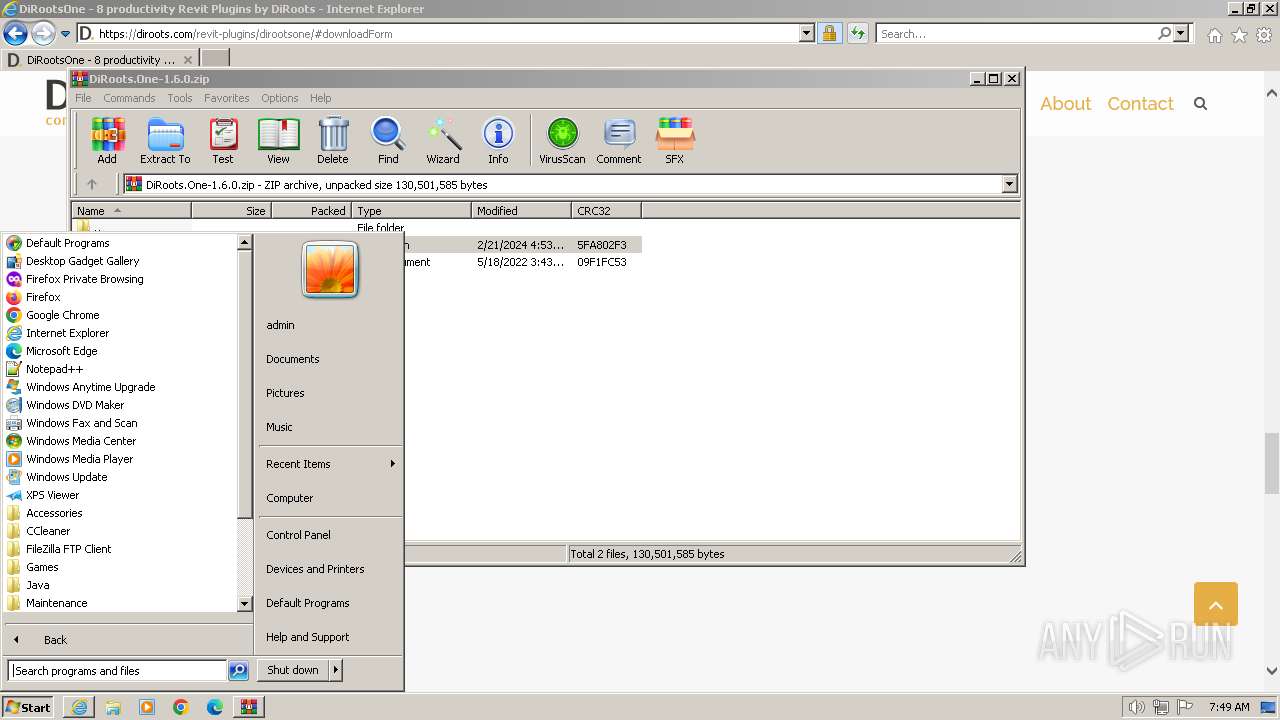Convert archive with the SFX icon
Viewport: 1280px width, 720px height.
click(x=675, y=140)
